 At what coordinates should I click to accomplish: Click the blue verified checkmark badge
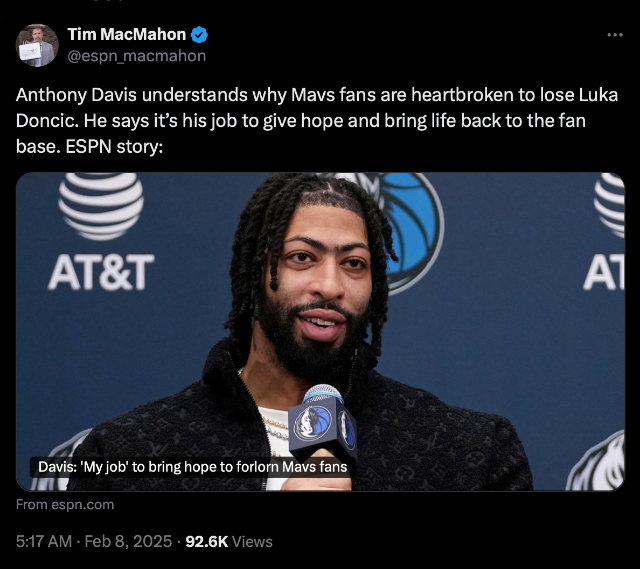(x=199, y=35)
